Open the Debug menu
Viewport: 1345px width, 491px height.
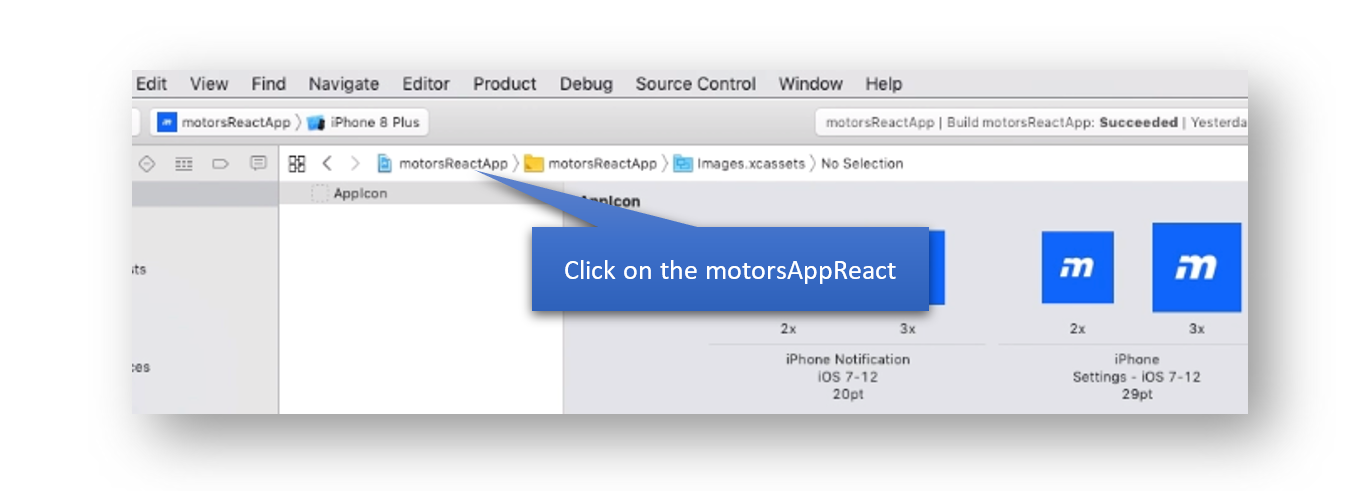pyautogui.click(x=586, y=84)
